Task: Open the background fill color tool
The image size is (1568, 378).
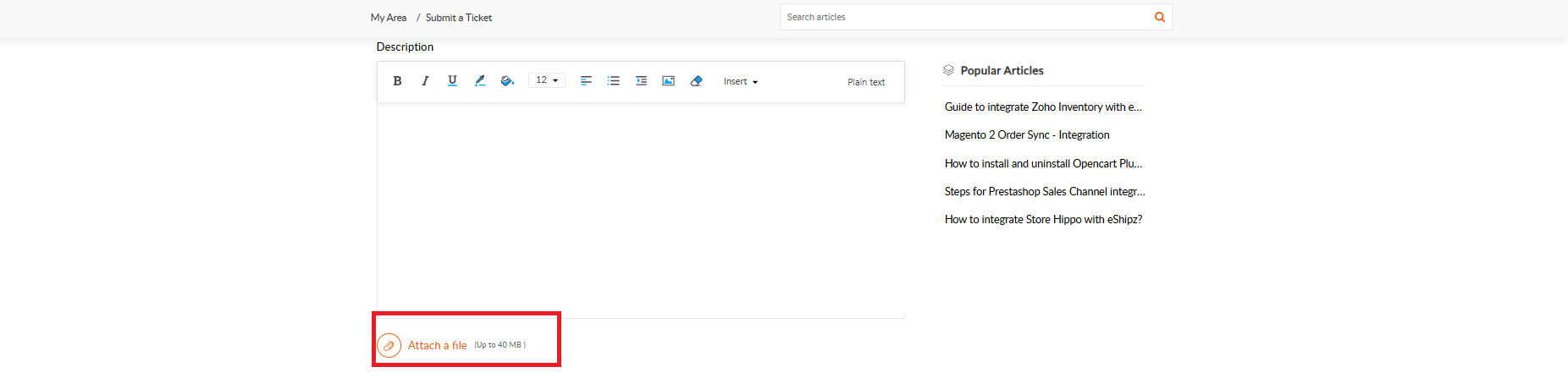Action: tap(507, 81)
